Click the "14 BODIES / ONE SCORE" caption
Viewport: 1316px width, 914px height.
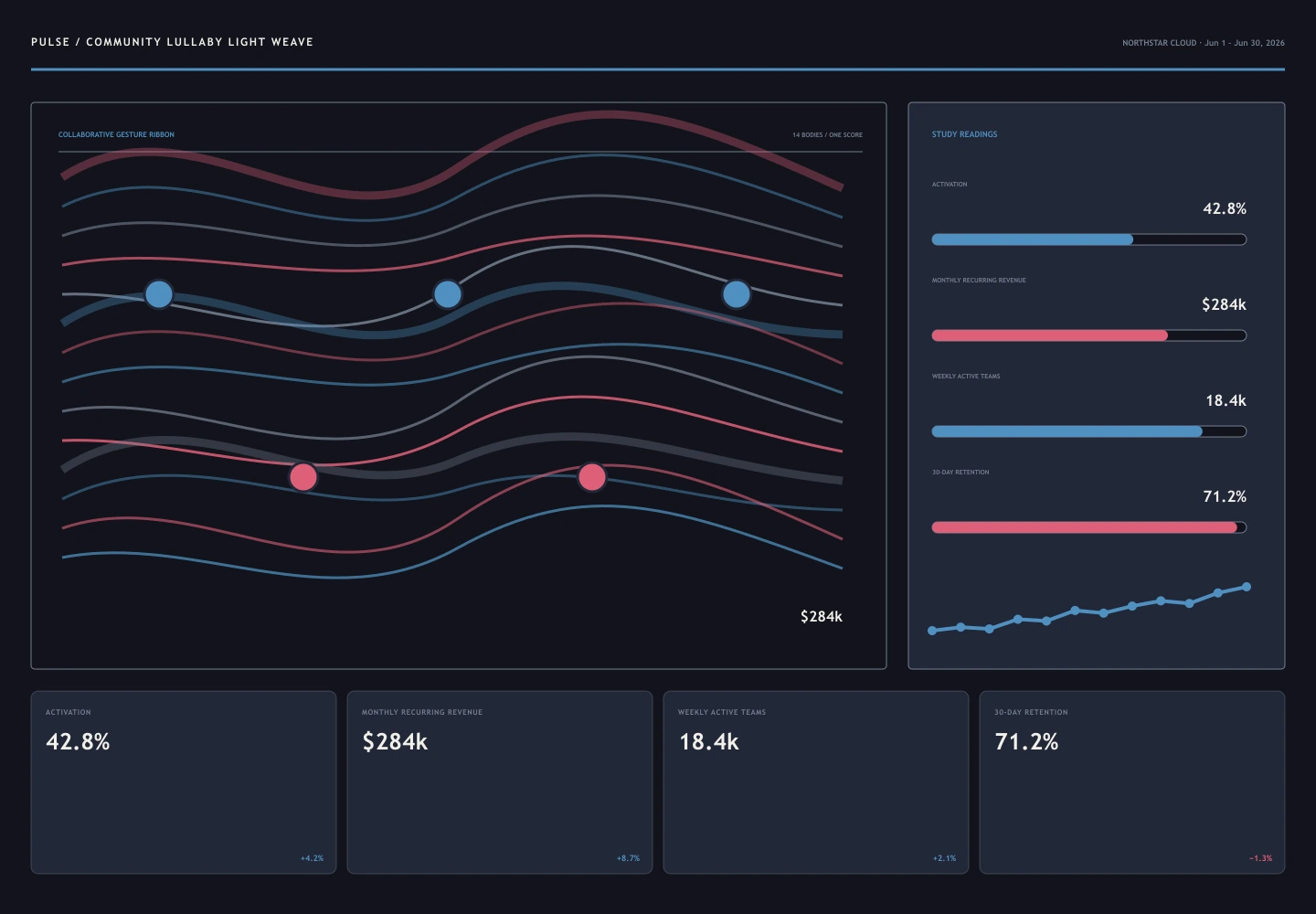[827, 135]
